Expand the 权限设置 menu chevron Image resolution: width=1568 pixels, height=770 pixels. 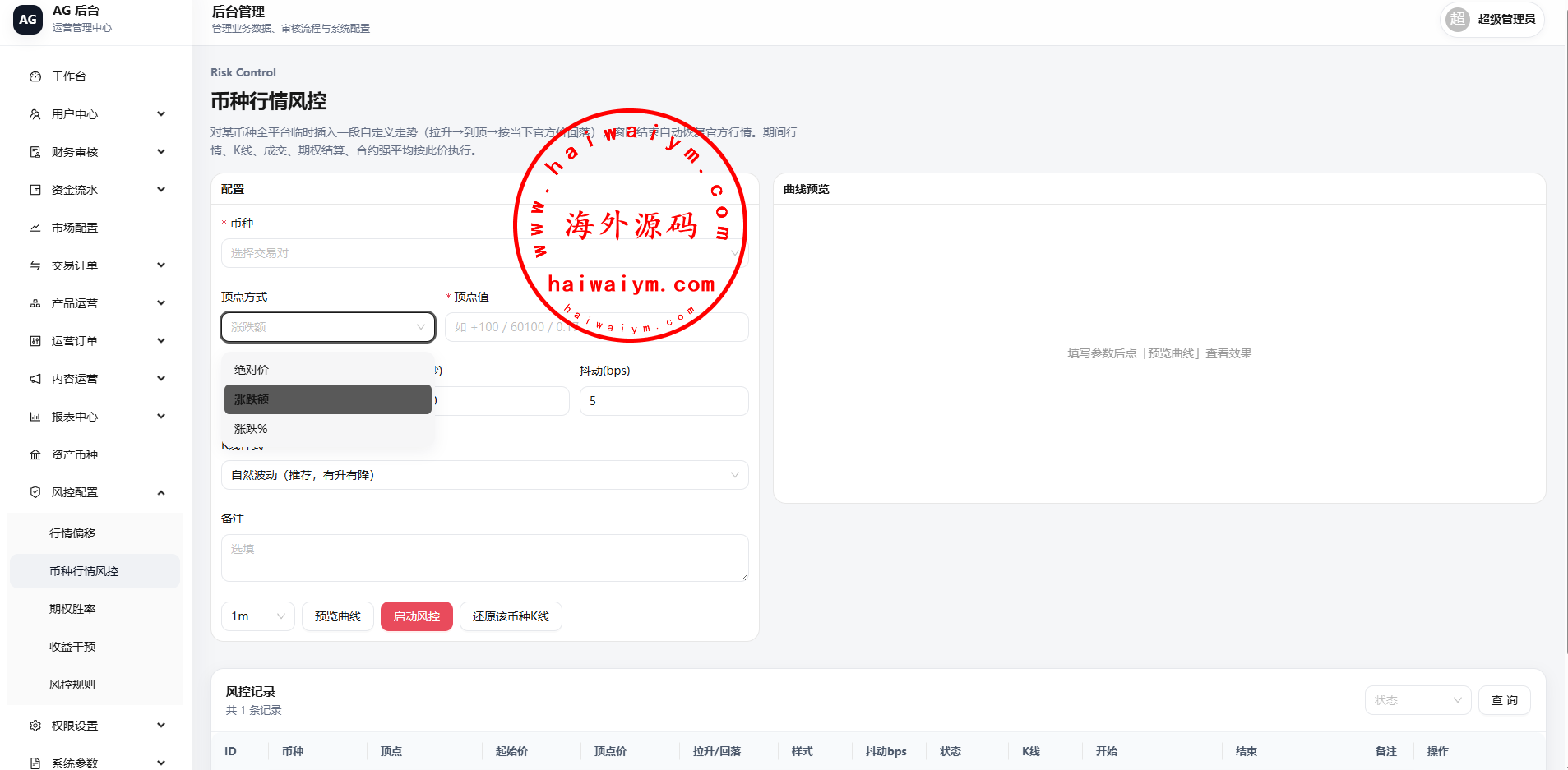click(x=161, y=726)
